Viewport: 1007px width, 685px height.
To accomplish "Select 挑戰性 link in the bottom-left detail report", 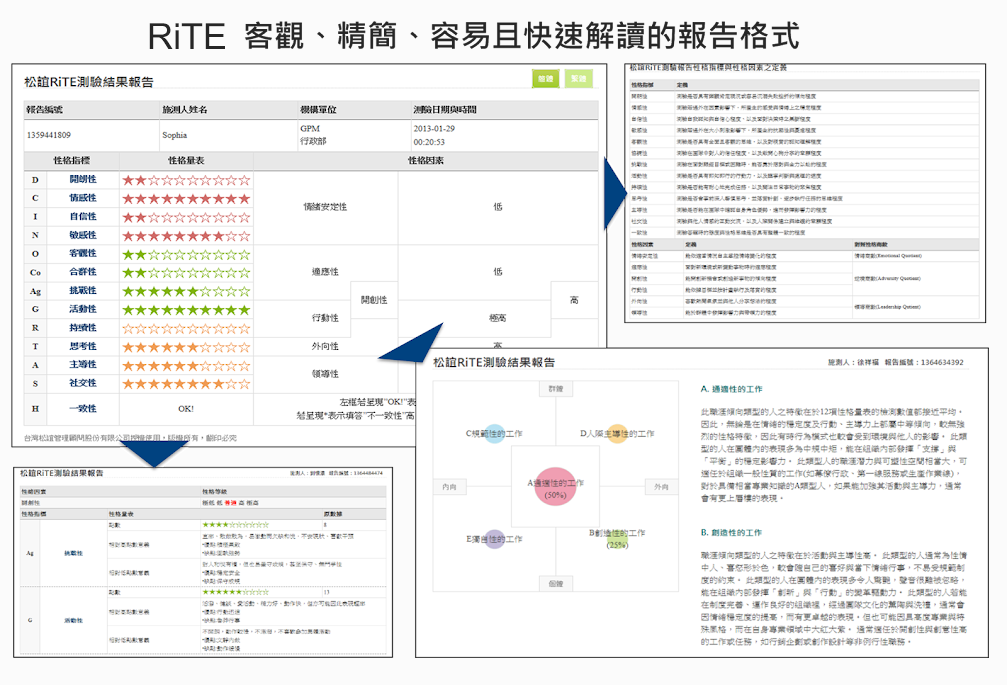I will 73,553.
